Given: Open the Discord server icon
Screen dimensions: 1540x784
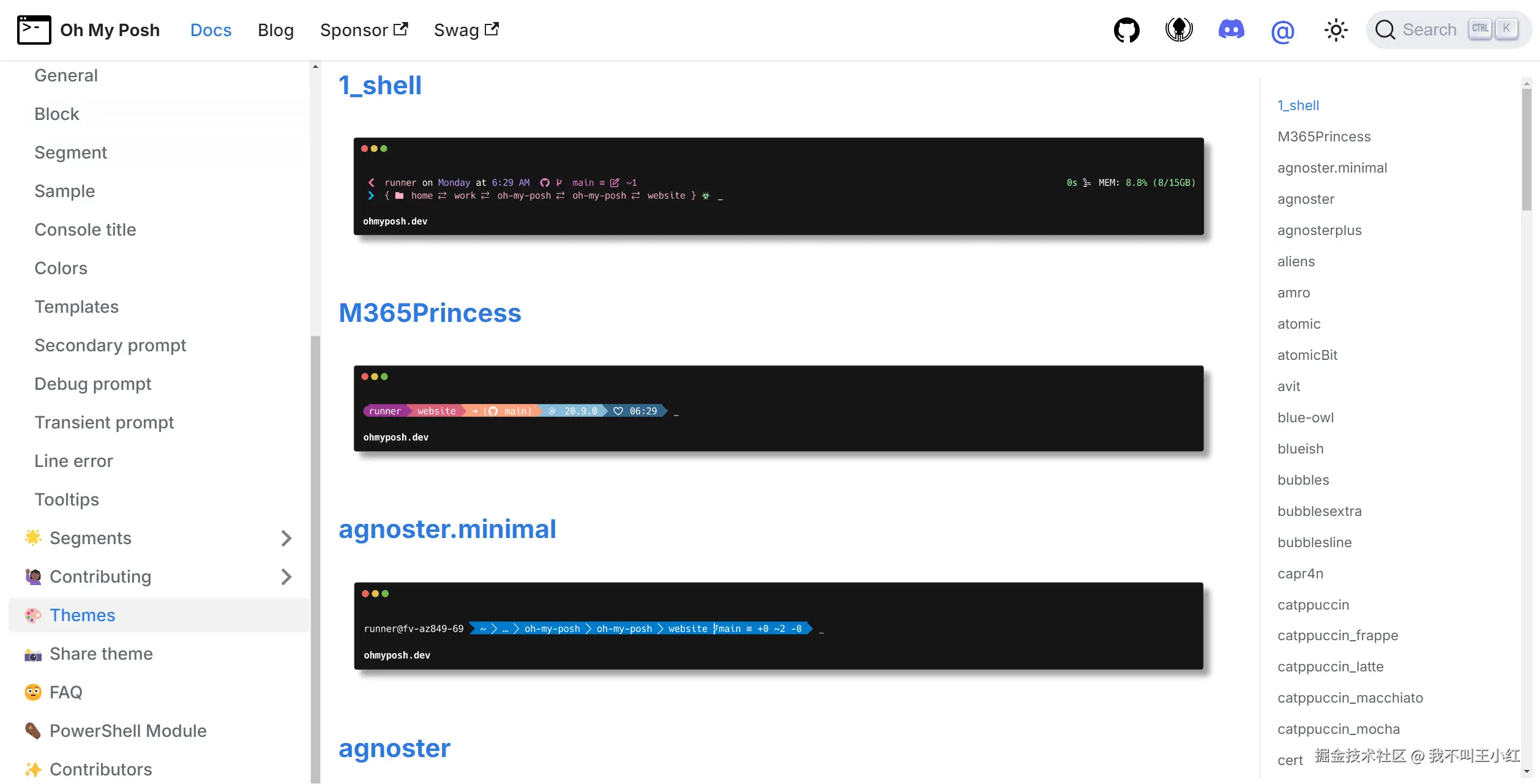Looking at the screenshot, I should pyautogui.click(x=1231, y=30).
